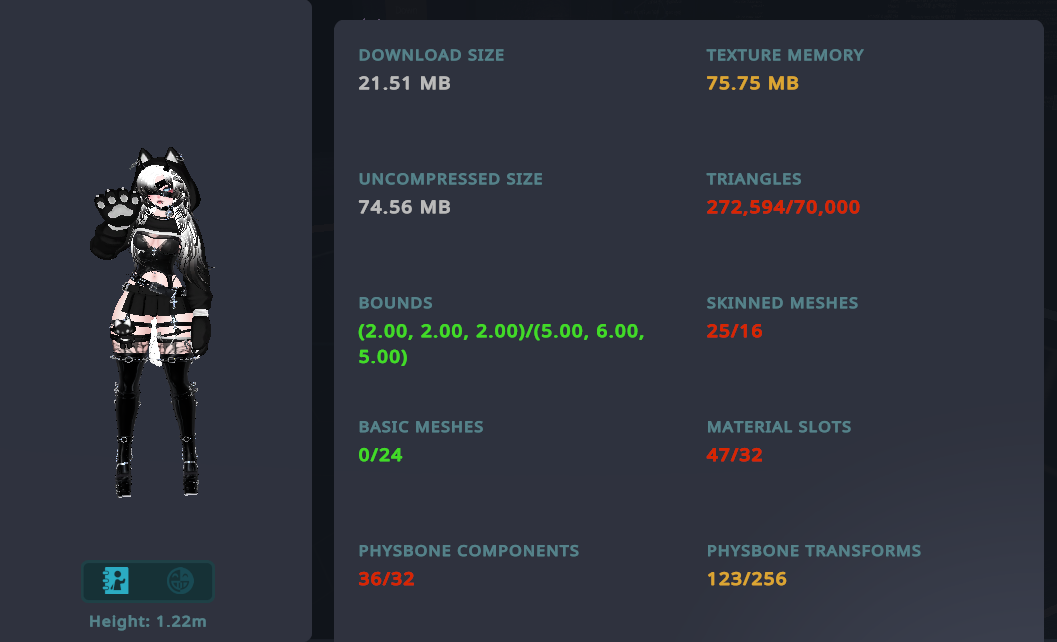Click the Download Size heading
The height and width of the screenshot is (642, 1057).
(x=431, y=56)
